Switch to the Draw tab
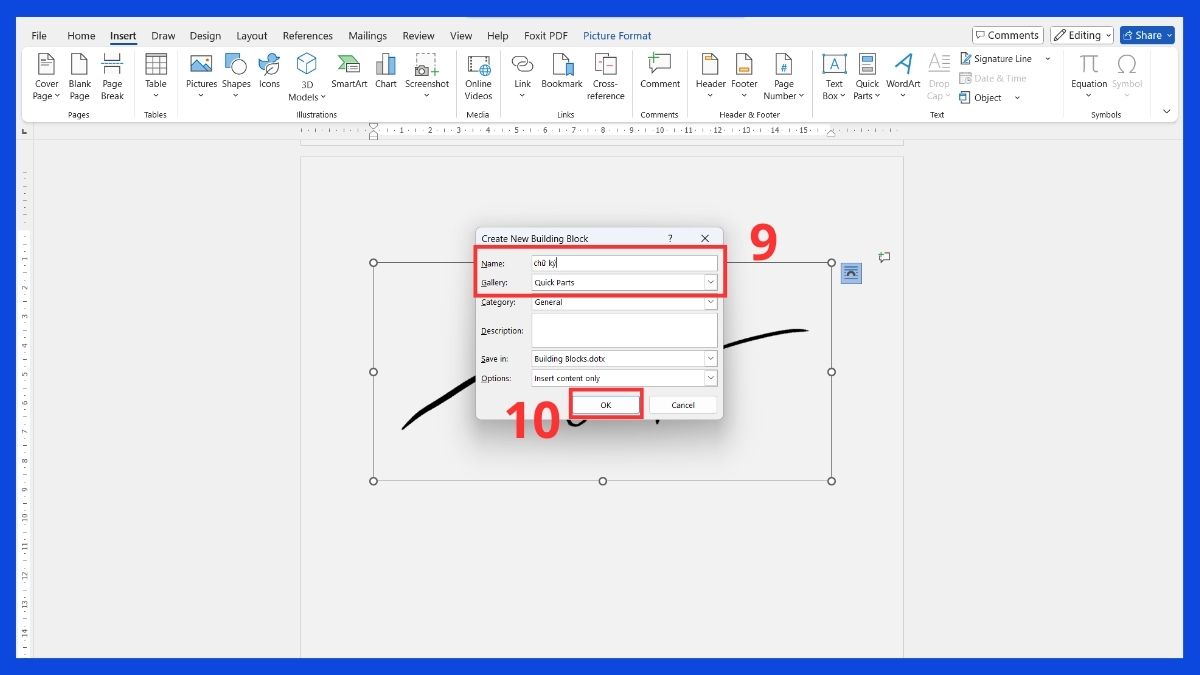1200x675 pixels. [x=163, y=36]
